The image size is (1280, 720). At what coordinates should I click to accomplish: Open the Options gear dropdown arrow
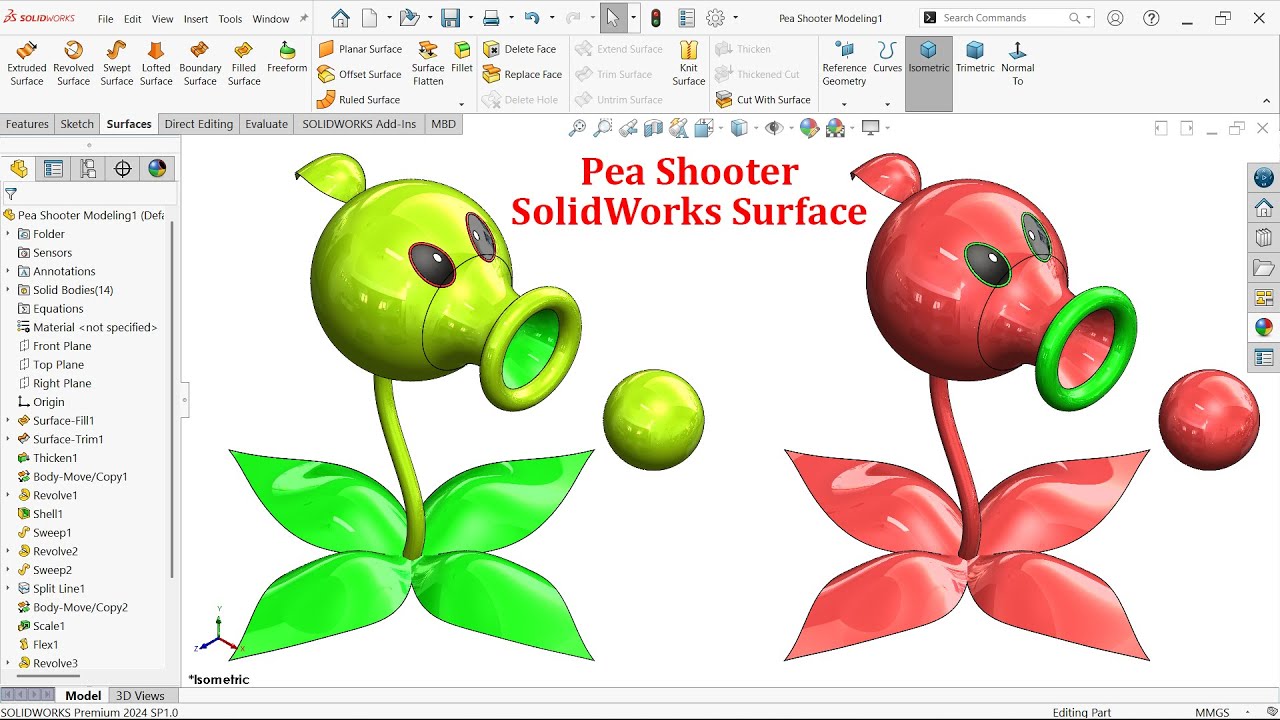click(x=736, y=18)
